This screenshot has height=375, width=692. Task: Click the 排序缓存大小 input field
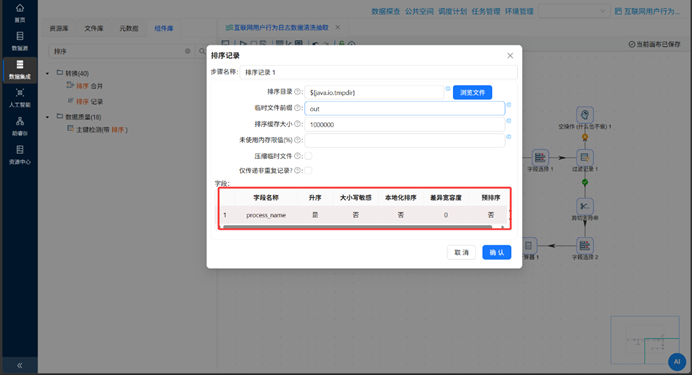pyautogui.click(x=405, y=124)
